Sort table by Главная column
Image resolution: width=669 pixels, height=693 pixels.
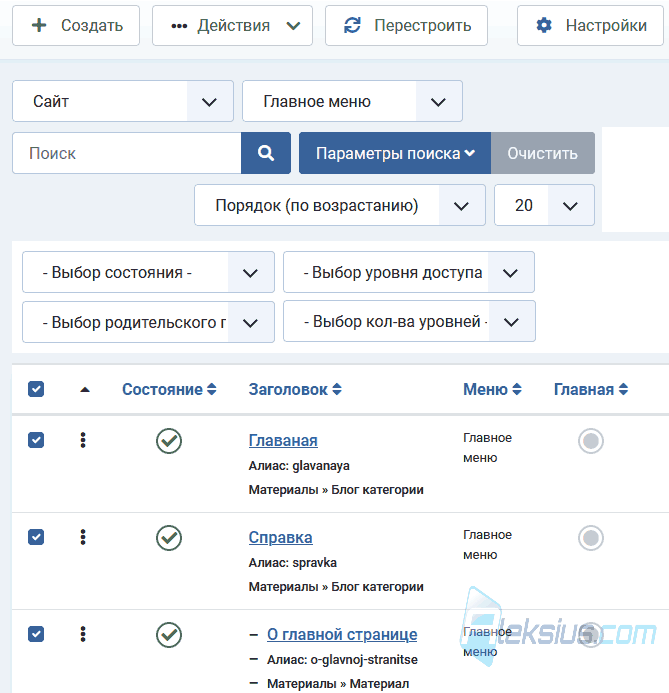pos(591,389)
